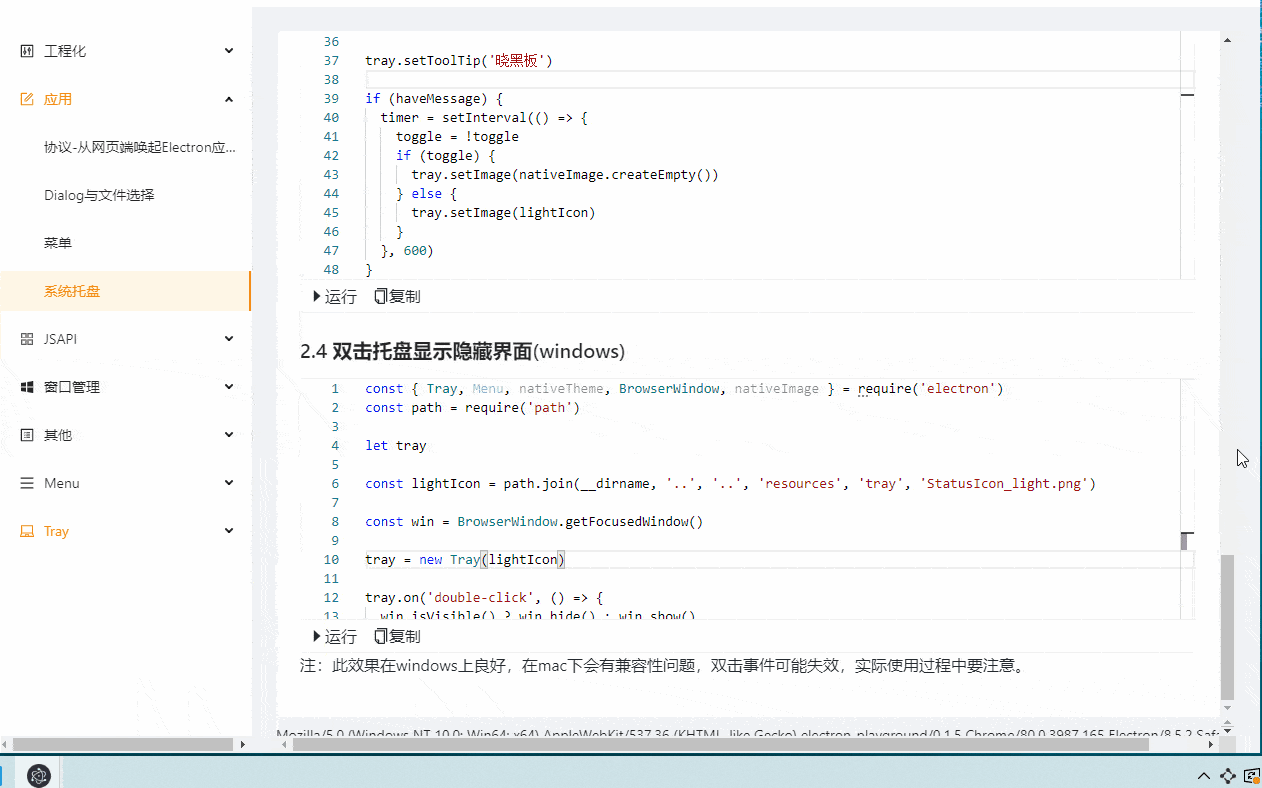1262x788 pixels.
Task: Expand the Tray section chevron
Action: (x=229, y=531)
